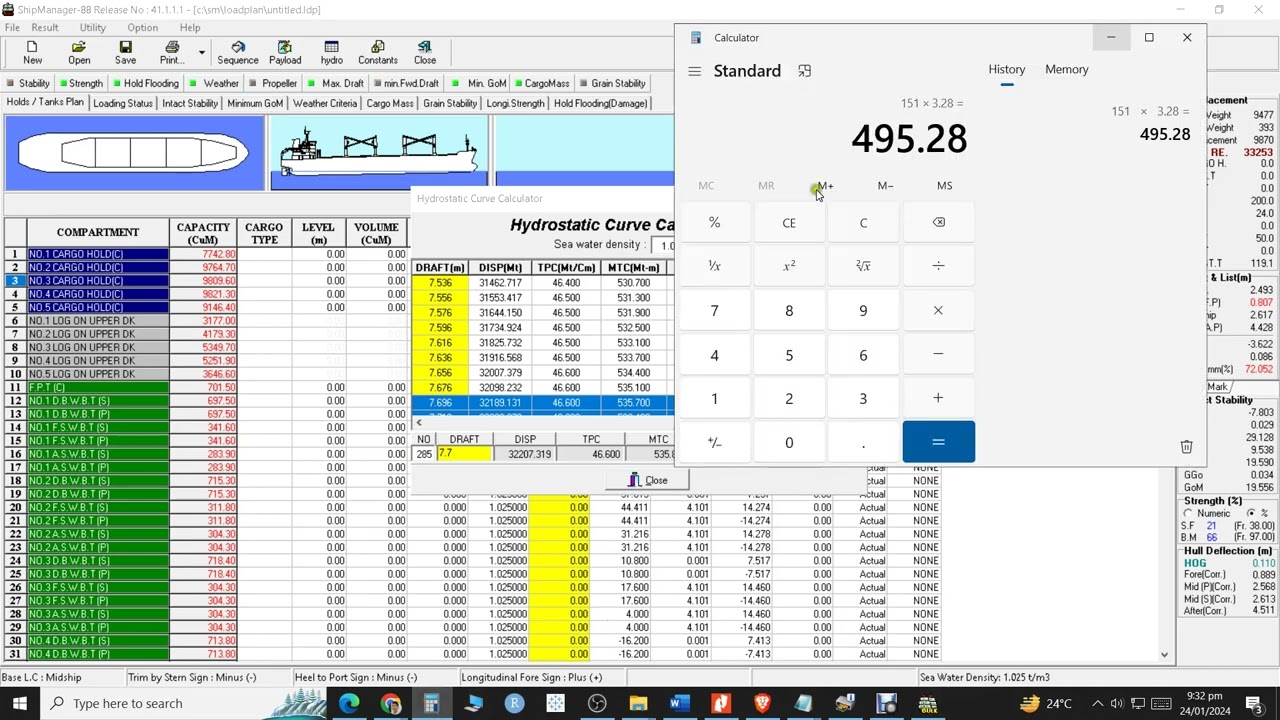Click the Close toolbar icon in ShipManager
Image resolution: width=1280 pixels, height=720 pixels.
(425, 53)
